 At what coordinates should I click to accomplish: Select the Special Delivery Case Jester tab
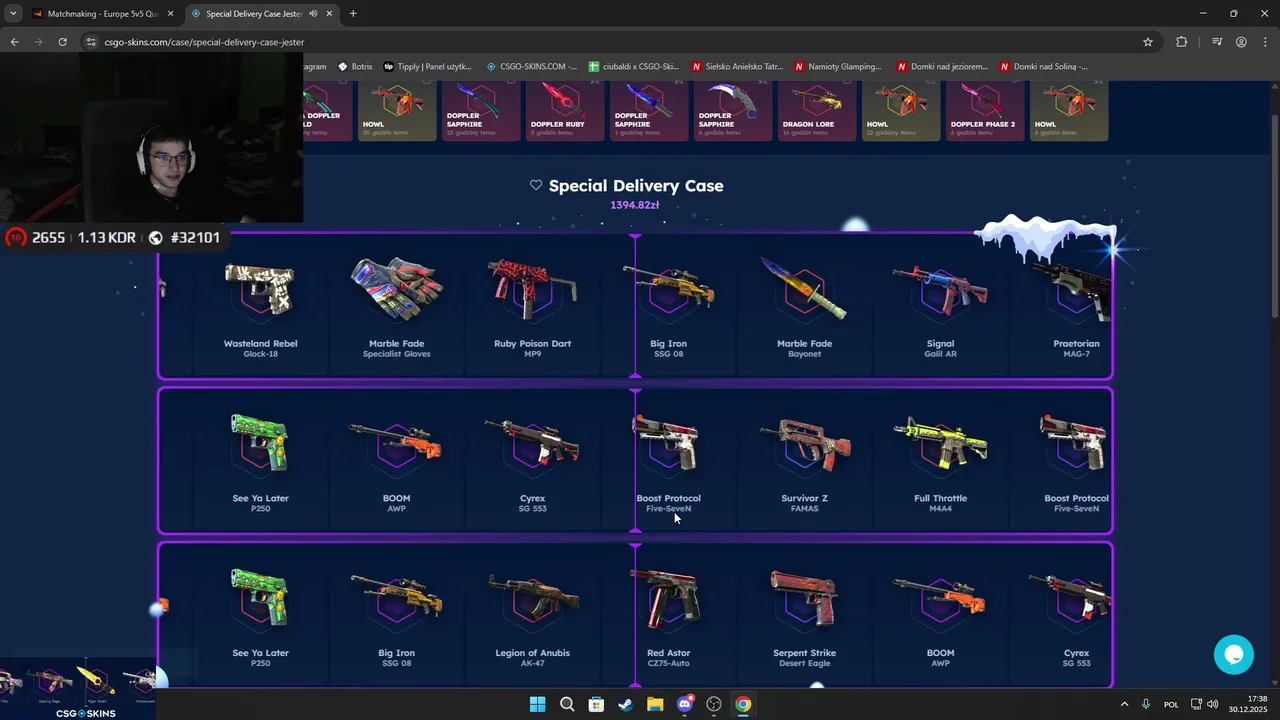coord(262,14)
